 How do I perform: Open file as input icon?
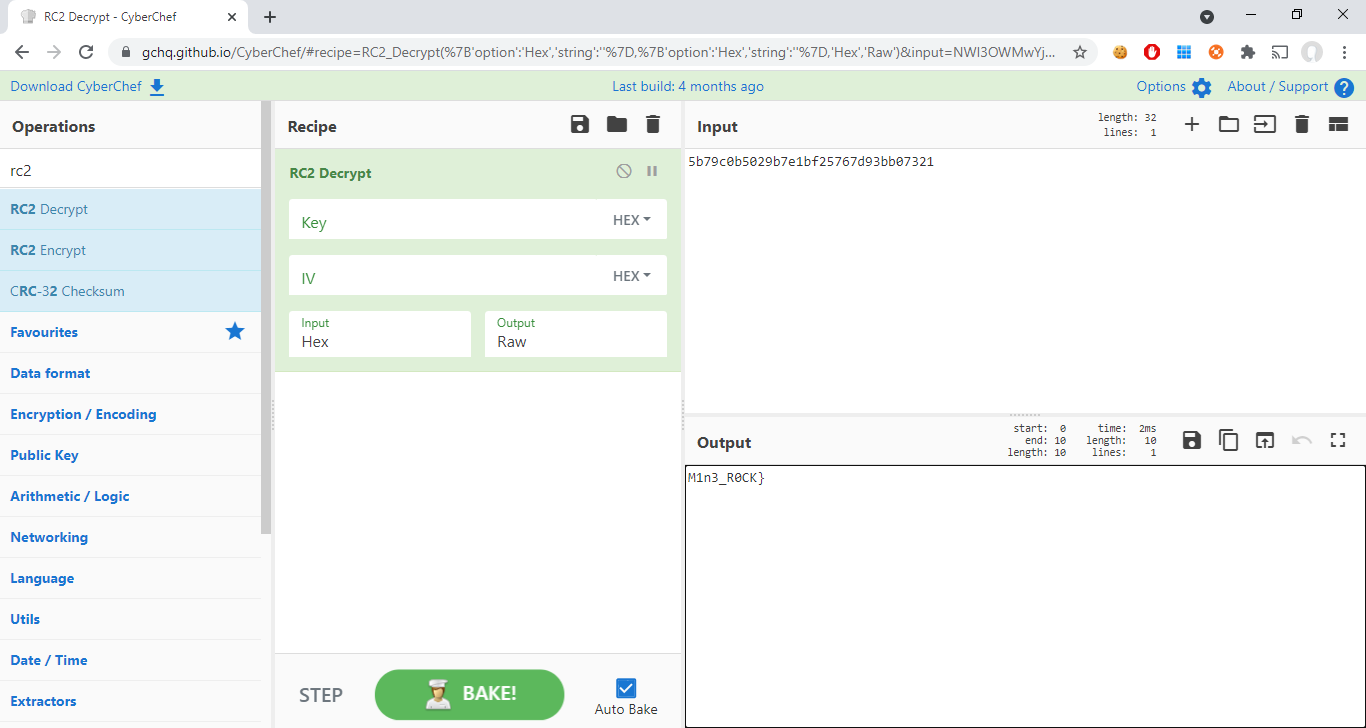[1265, 124]
